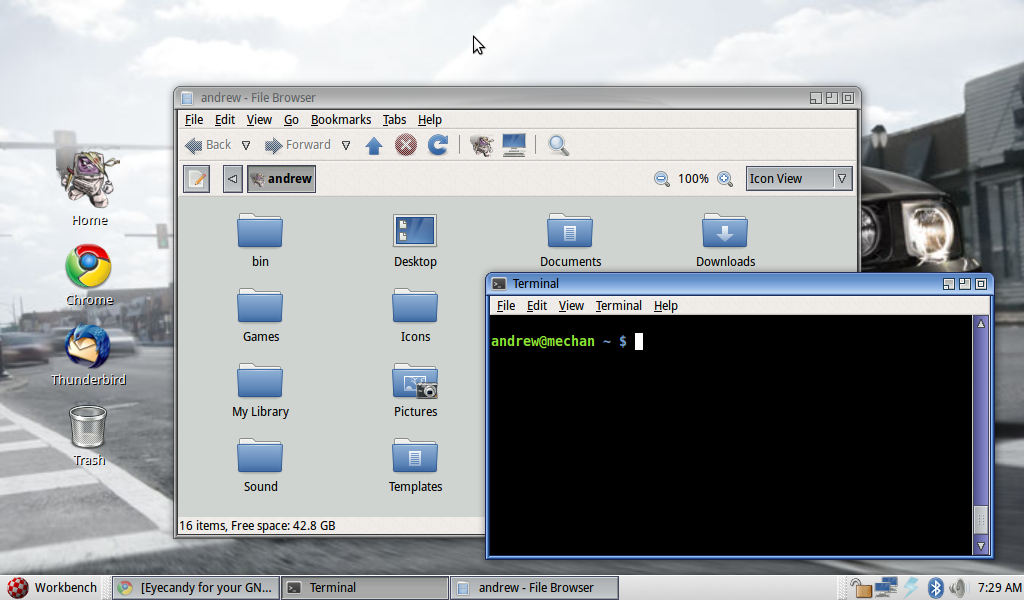1024x600 pixels.
Task: Open the Terminal menu in Terminal
Action: tap(618, 306)
